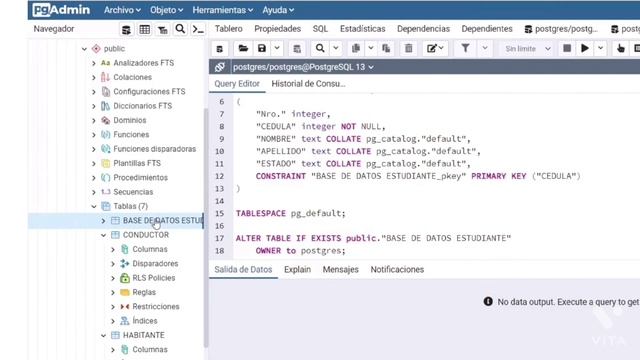Collapse the CONDUCTOR table node
The width and height of the screenshot is (640, 360).
coord(103,235)
